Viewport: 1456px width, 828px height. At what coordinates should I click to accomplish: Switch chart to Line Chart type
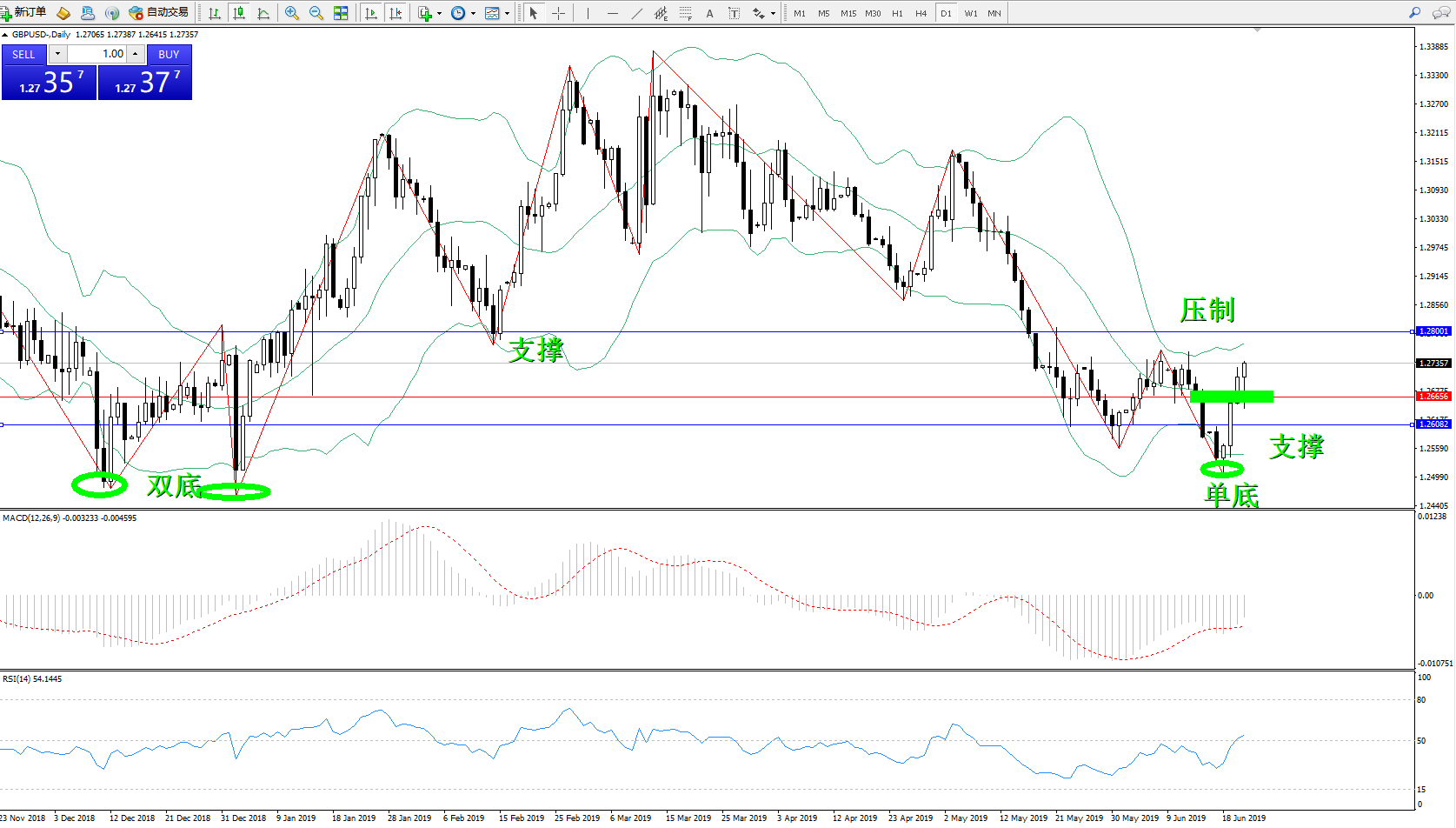(x=263, y=13)
